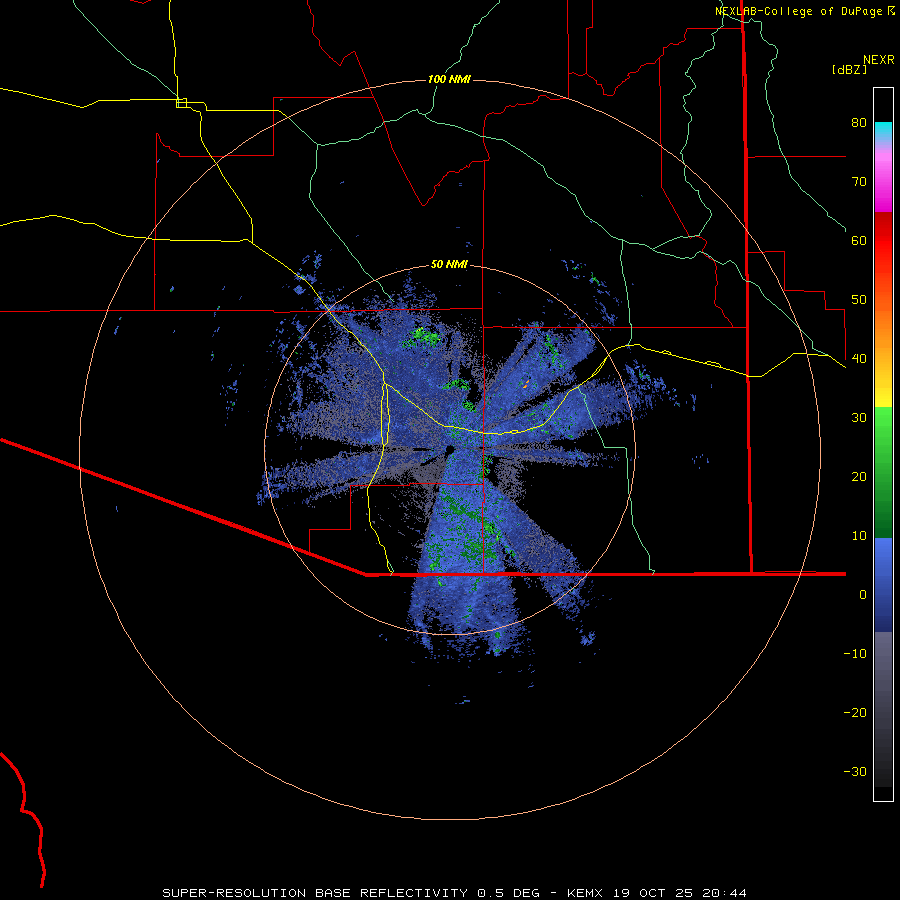900x900 pixels.
Task: Click the 20 dBZ scale value
Action: click(859, 477)
